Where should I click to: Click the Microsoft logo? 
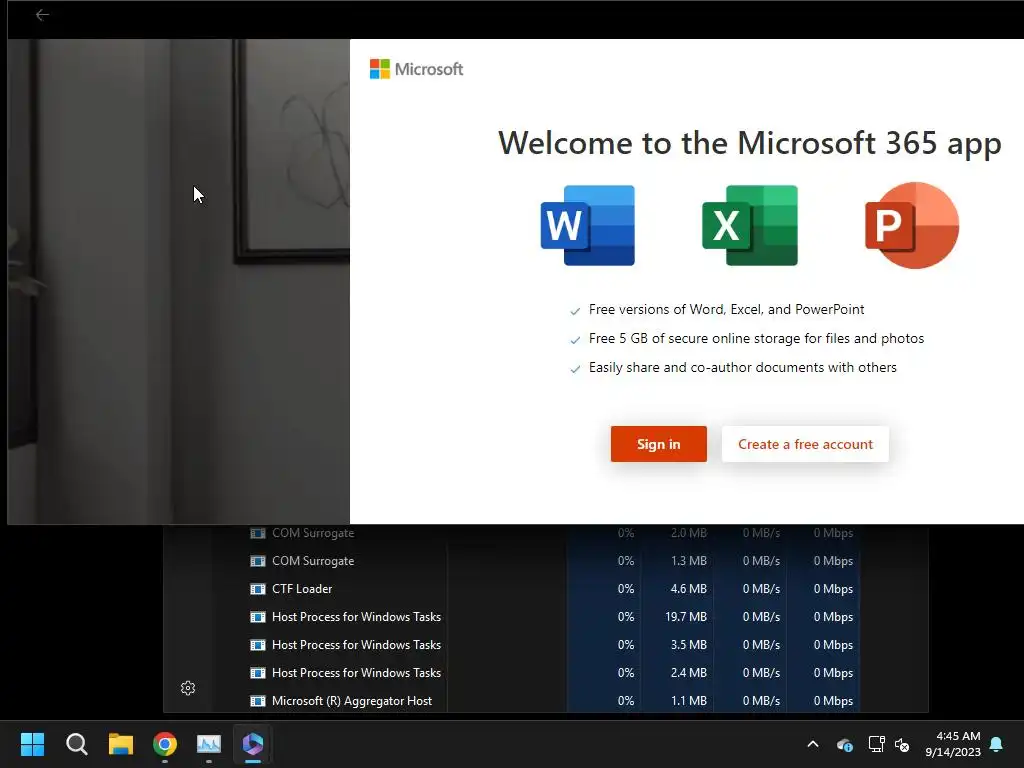tap(416, 69)
